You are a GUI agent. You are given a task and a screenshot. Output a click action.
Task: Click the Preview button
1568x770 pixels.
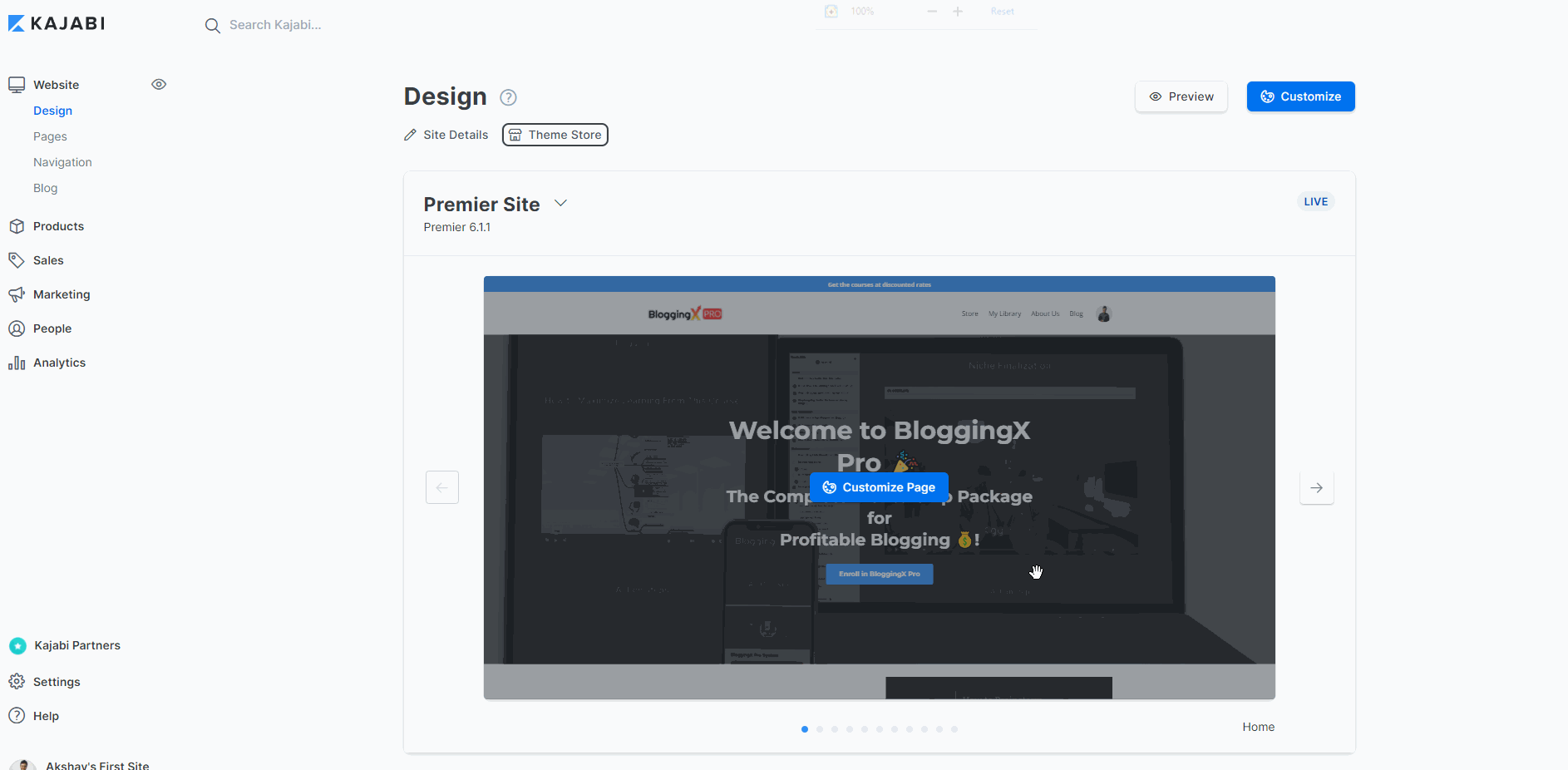click(1181, 96)
